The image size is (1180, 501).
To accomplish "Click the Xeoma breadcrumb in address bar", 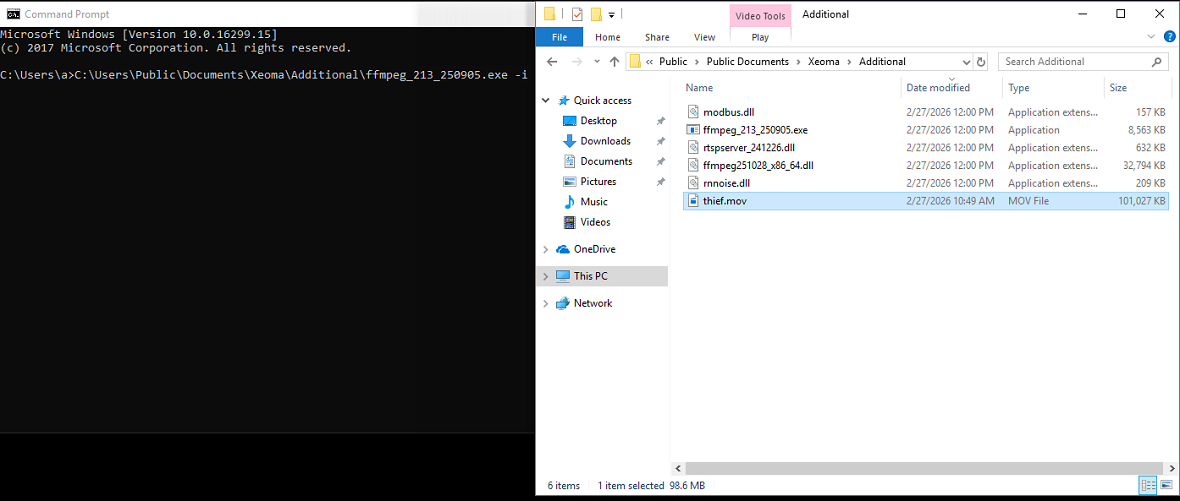I will [x=824, y=62].
